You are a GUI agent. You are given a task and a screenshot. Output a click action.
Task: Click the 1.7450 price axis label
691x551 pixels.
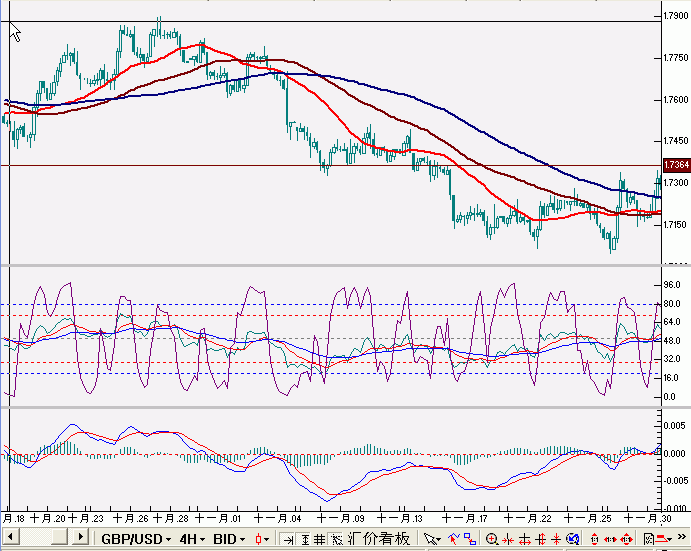coord(676,141)
